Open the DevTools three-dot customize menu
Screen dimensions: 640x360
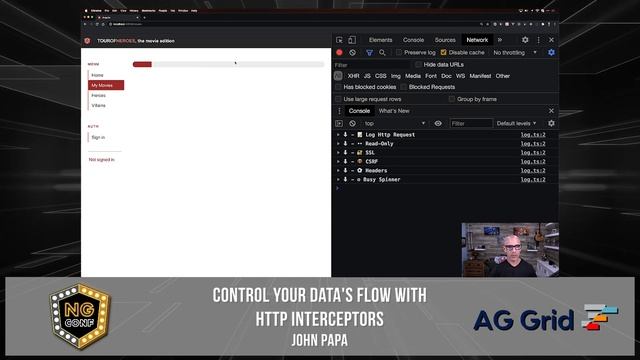click(538, 40)
